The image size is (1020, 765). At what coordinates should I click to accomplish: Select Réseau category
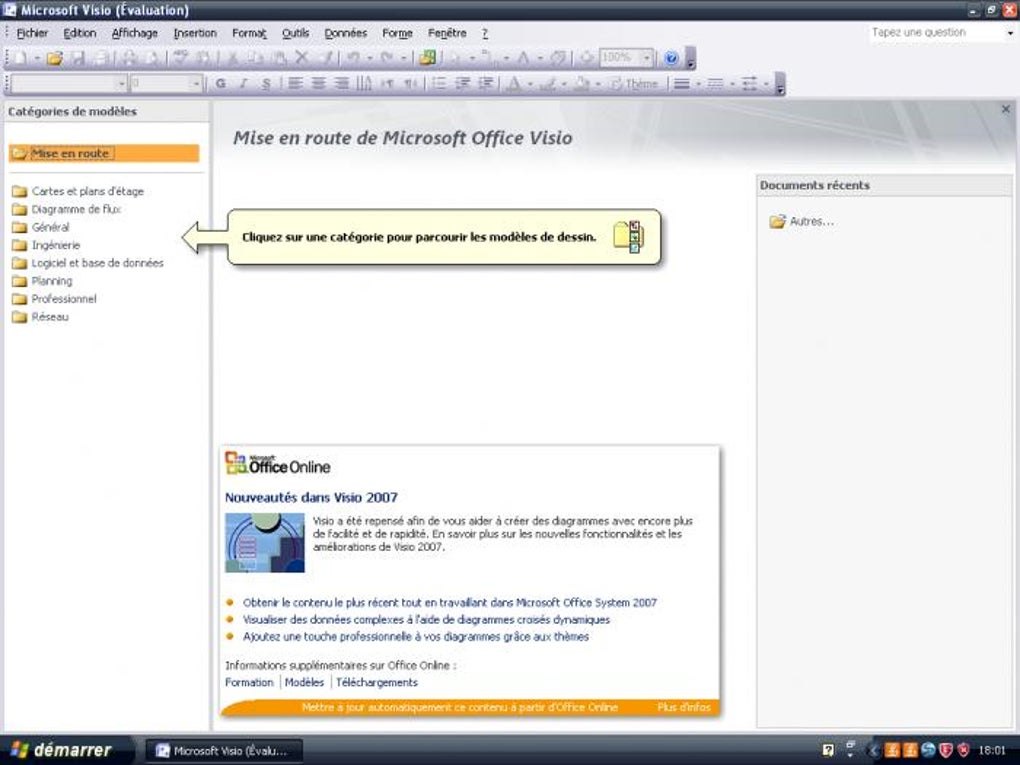point(40,317)
